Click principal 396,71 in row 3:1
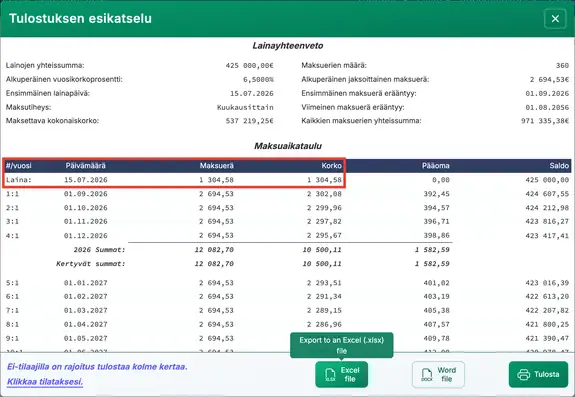The height and width of the screenshot is (397, 575). click(x=436, y=221)
